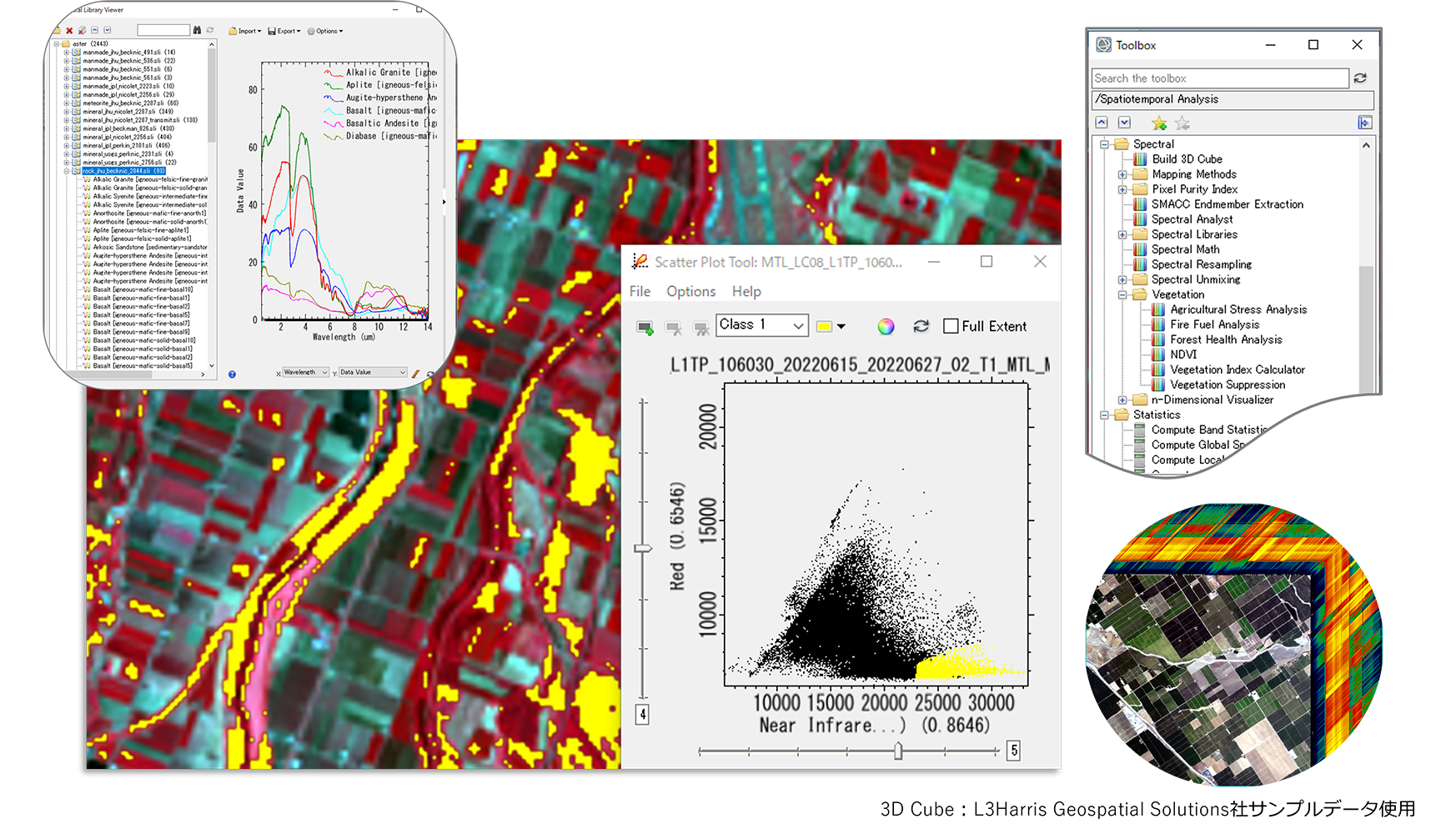Collapse the Spectral folder node

(1104, 144)
